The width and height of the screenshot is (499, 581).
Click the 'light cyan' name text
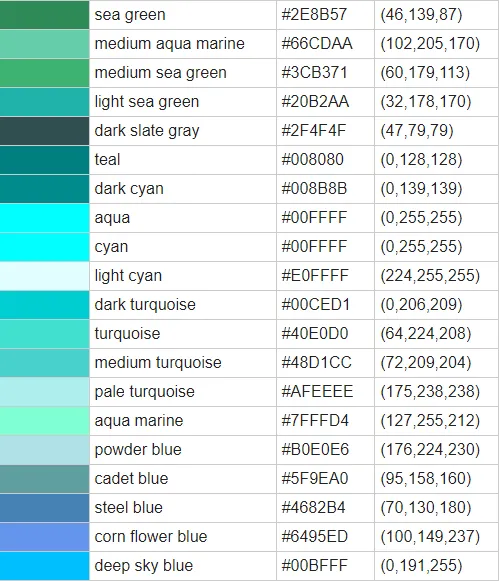pos(128,276)
